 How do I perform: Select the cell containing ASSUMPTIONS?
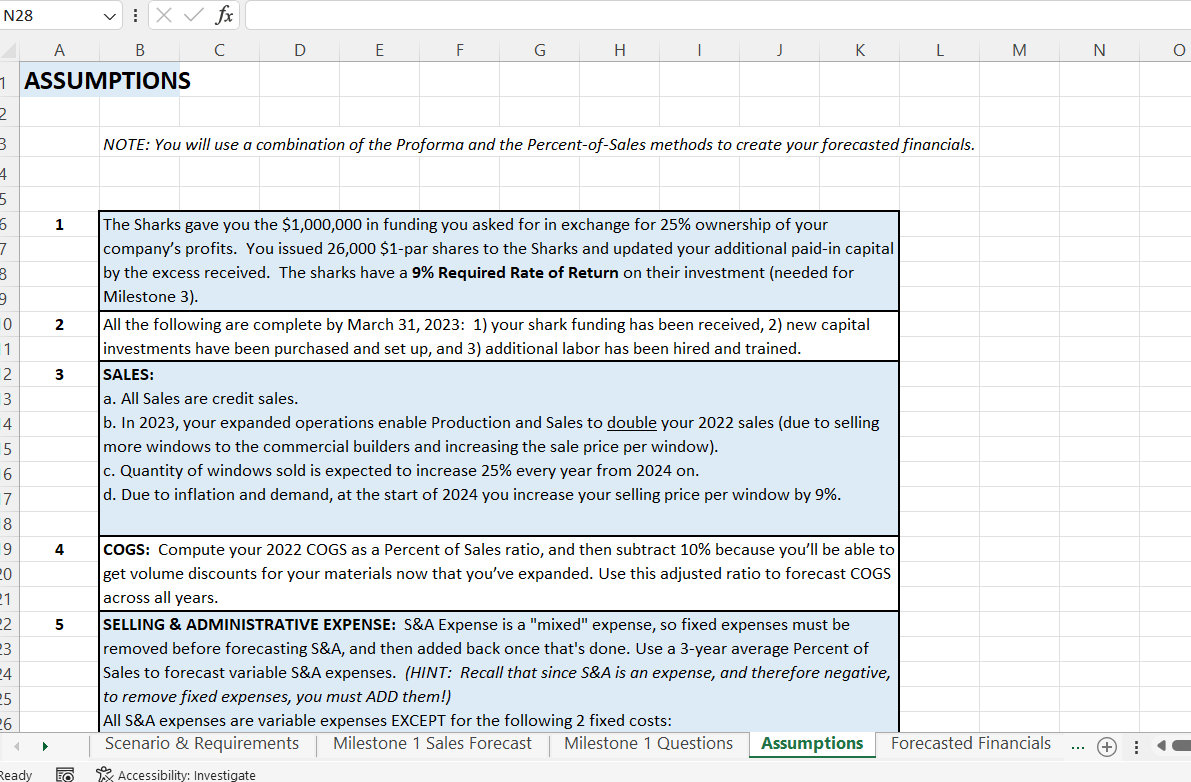click(59, 80)
